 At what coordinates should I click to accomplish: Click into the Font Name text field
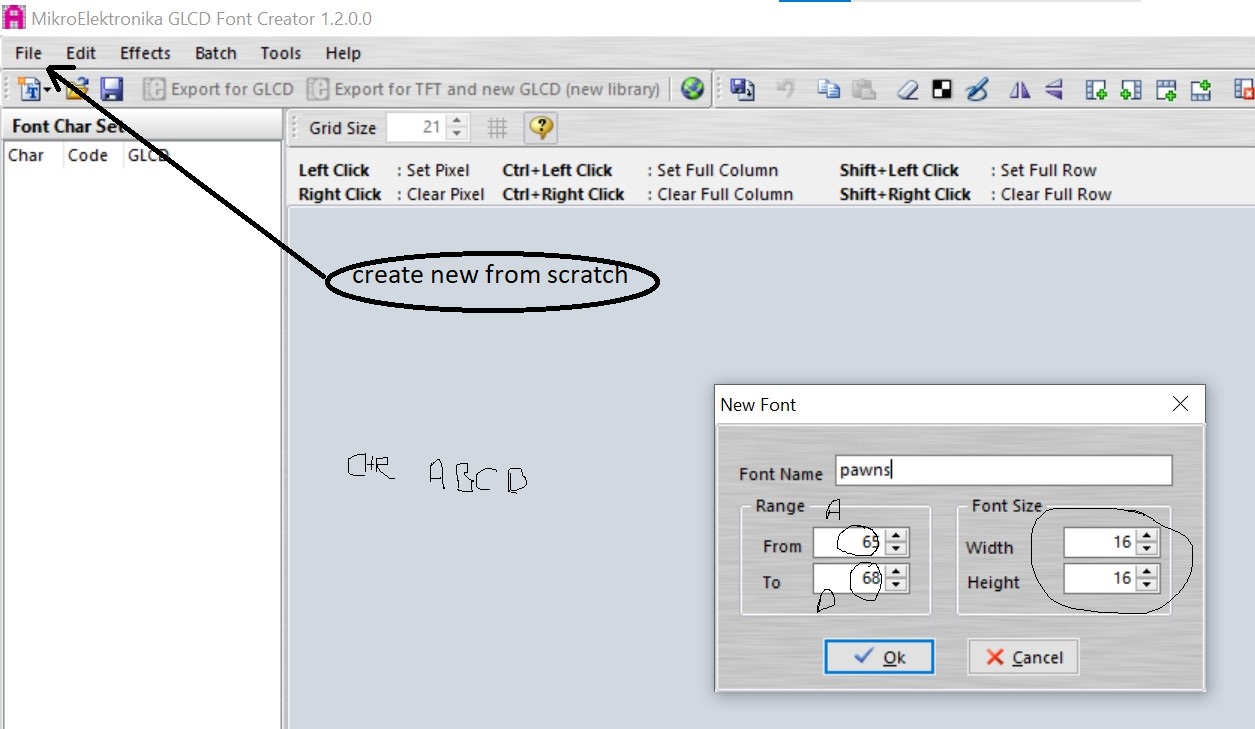(1003, 470)
